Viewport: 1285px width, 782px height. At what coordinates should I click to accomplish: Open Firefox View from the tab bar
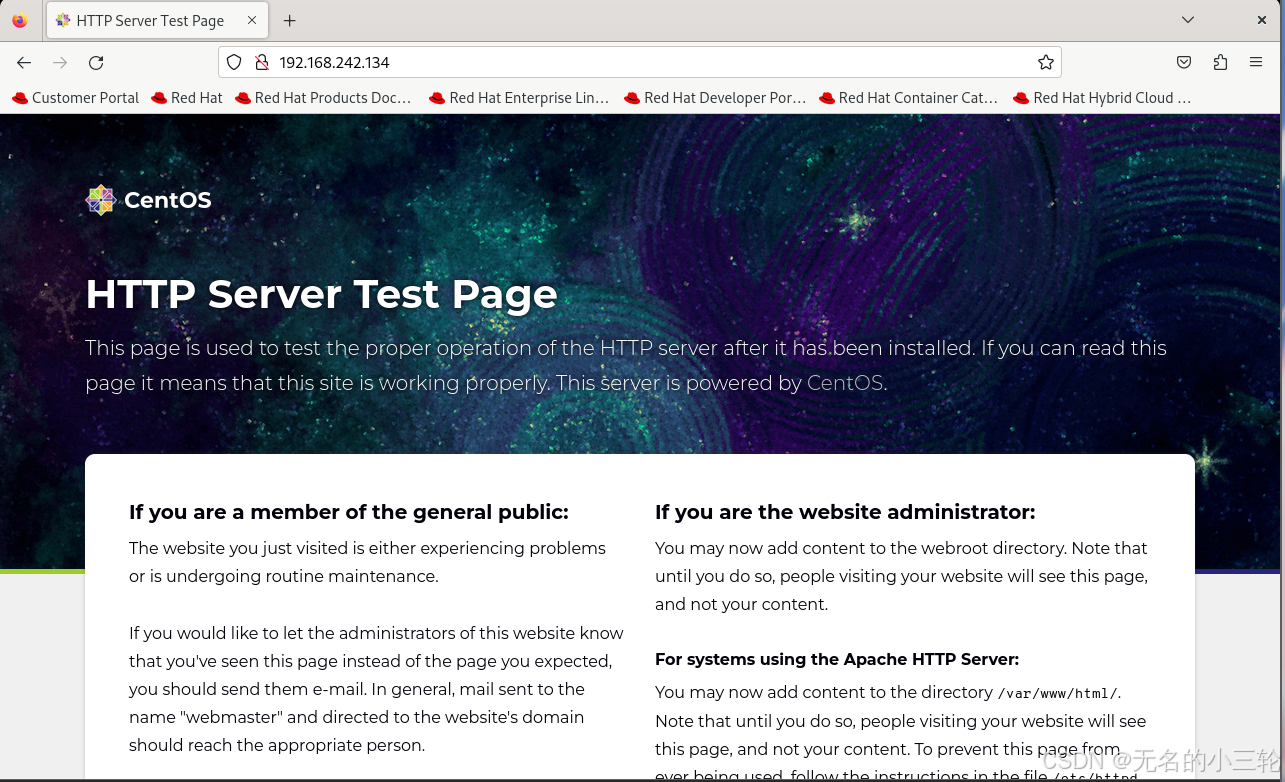click(20, 20)
